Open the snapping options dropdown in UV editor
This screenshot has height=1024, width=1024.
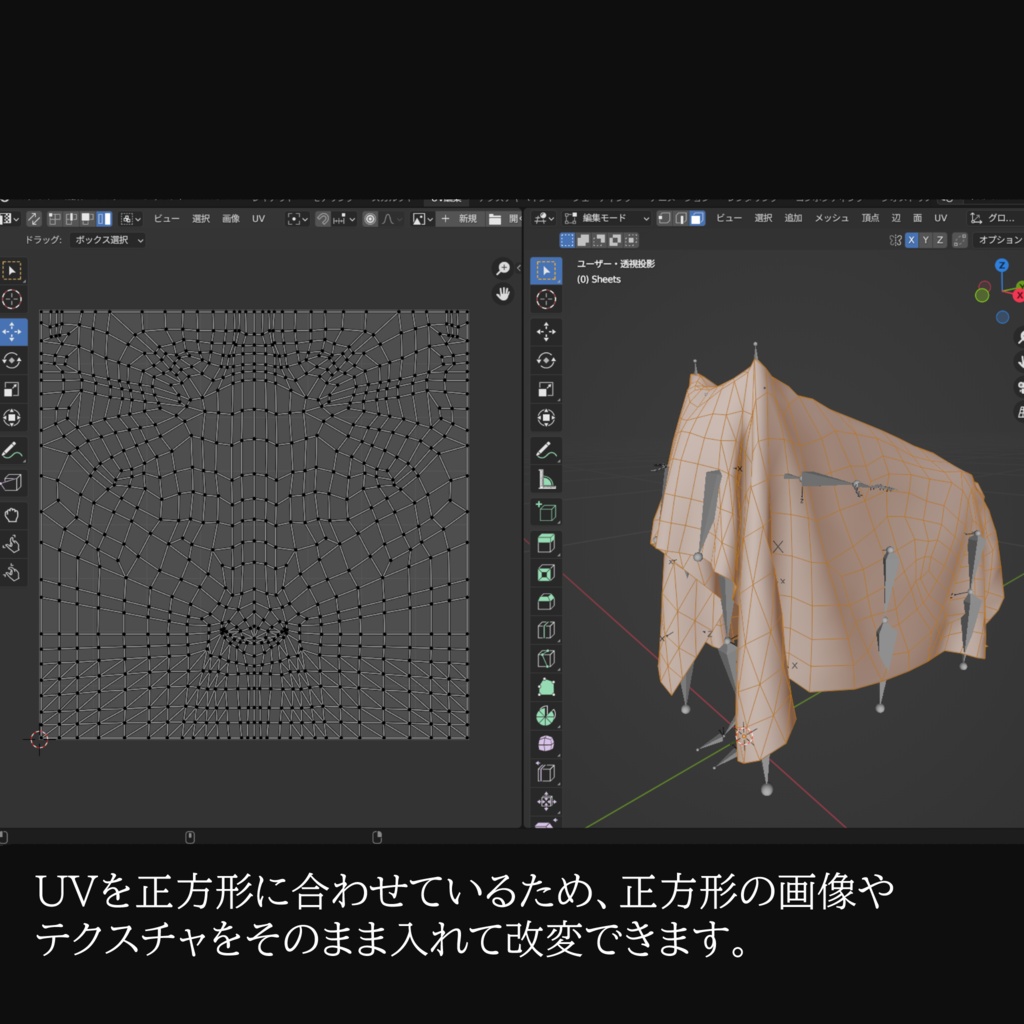[x=344, y=219]
